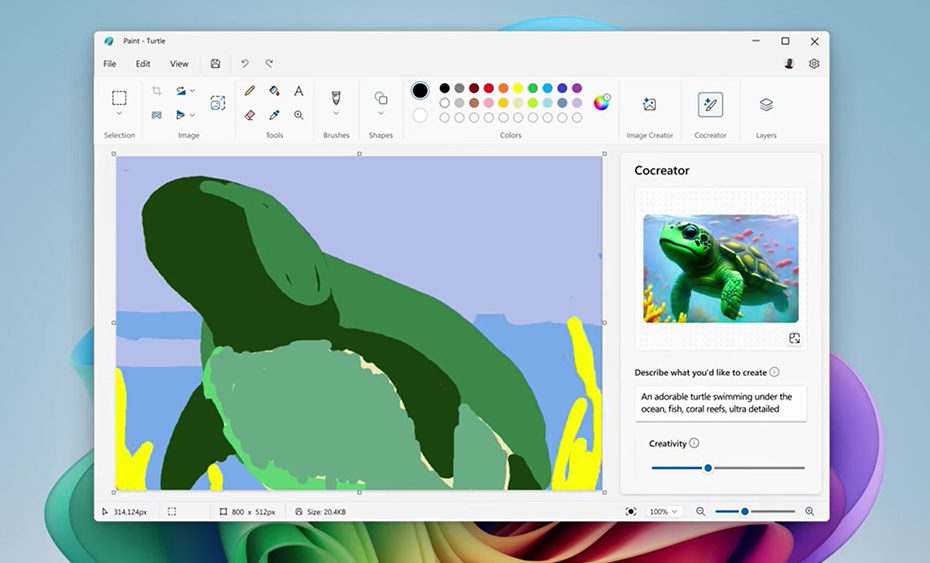Click the Rotate image icon
The height and width of the screenshot is (563, 930).
pos(180,90)
